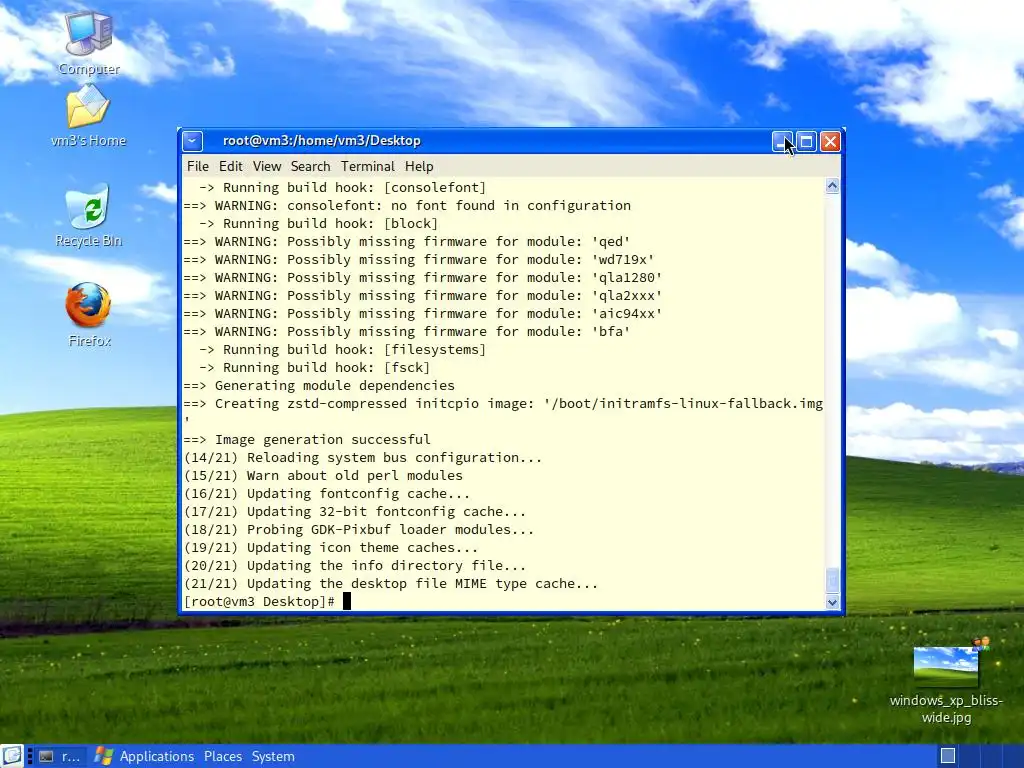
Task: Click the terminal scrollbar thumb
Action: point(833,580)
